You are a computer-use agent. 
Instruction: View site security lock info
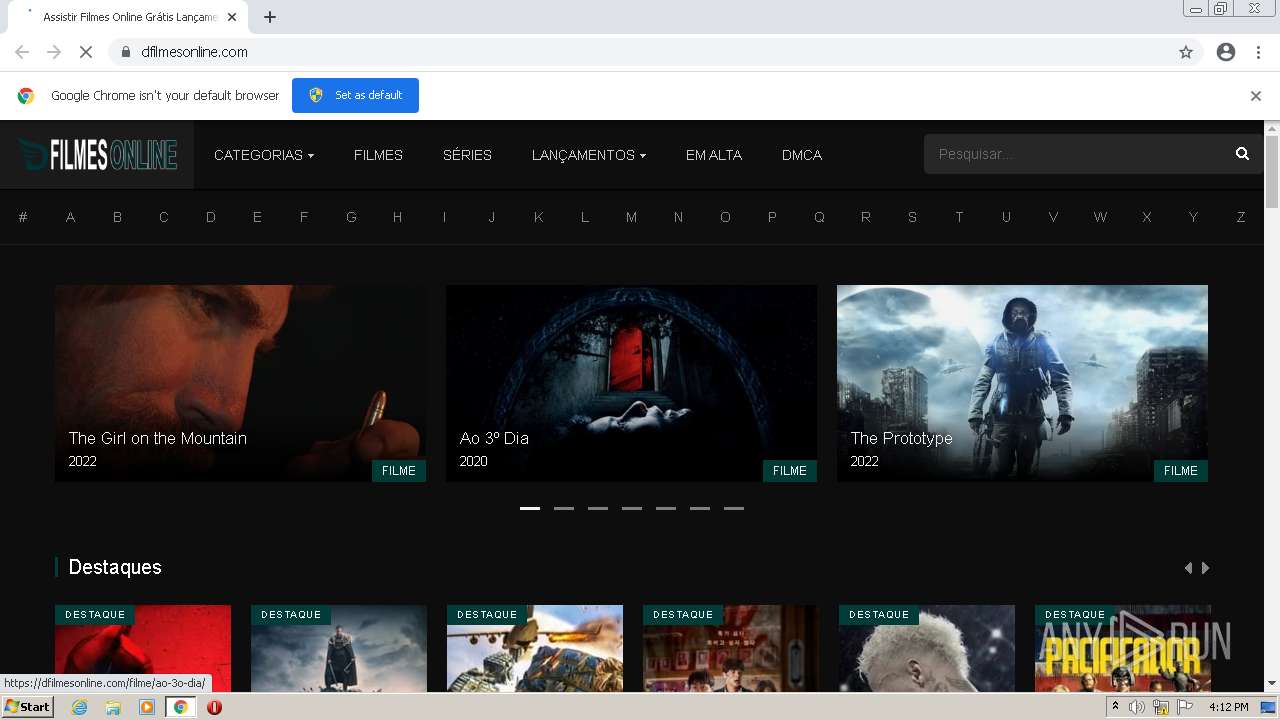click(x=125, y=52)
